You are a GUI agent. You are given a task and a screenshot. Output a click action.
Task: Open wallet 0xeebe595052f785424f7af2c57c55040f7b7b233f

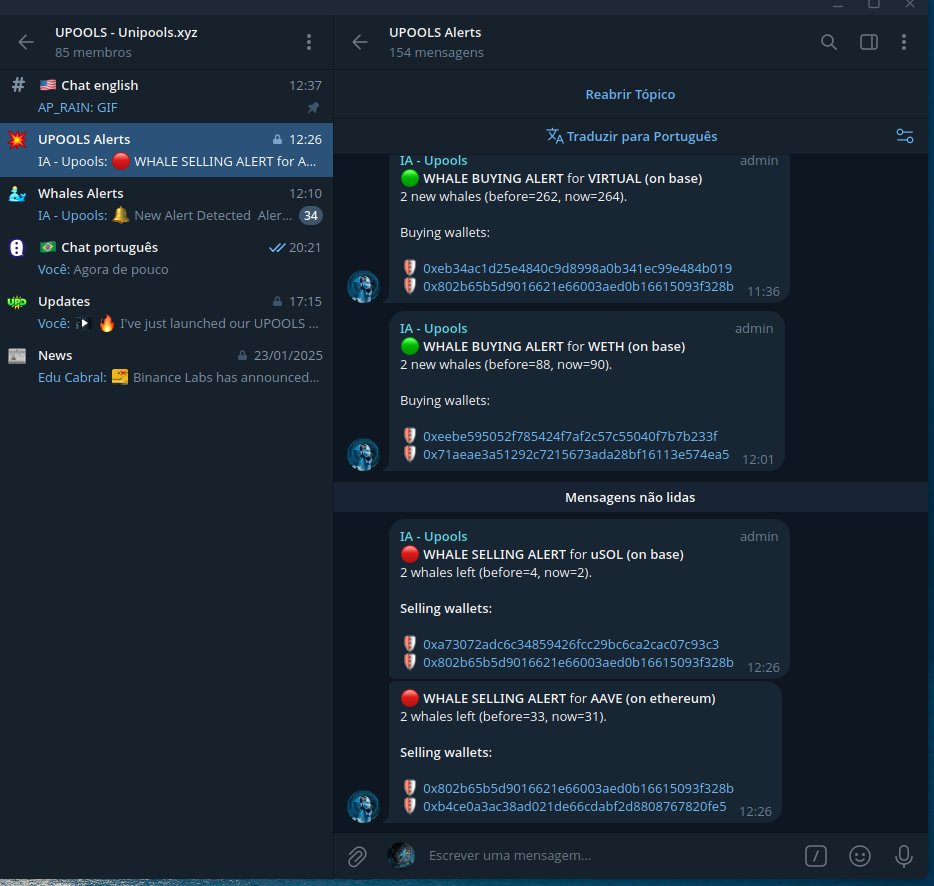tap(570, 436)
